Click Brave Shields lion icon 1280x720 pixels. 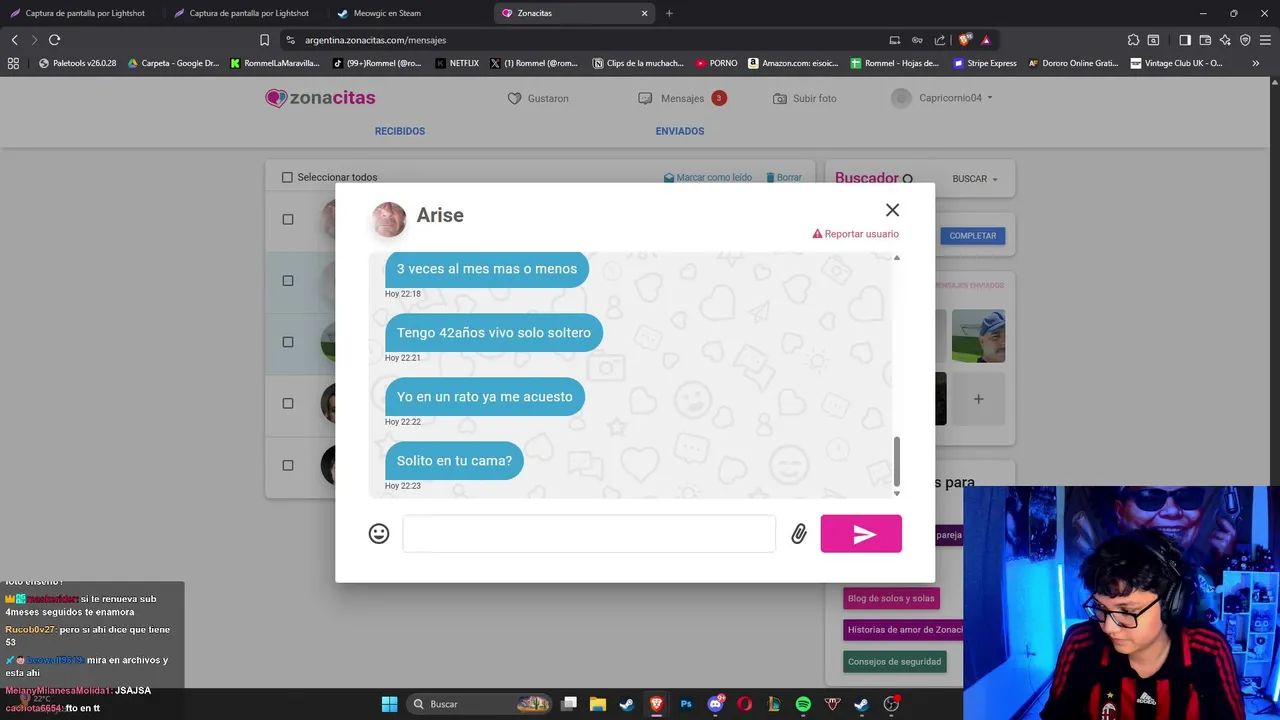(964, 40)
